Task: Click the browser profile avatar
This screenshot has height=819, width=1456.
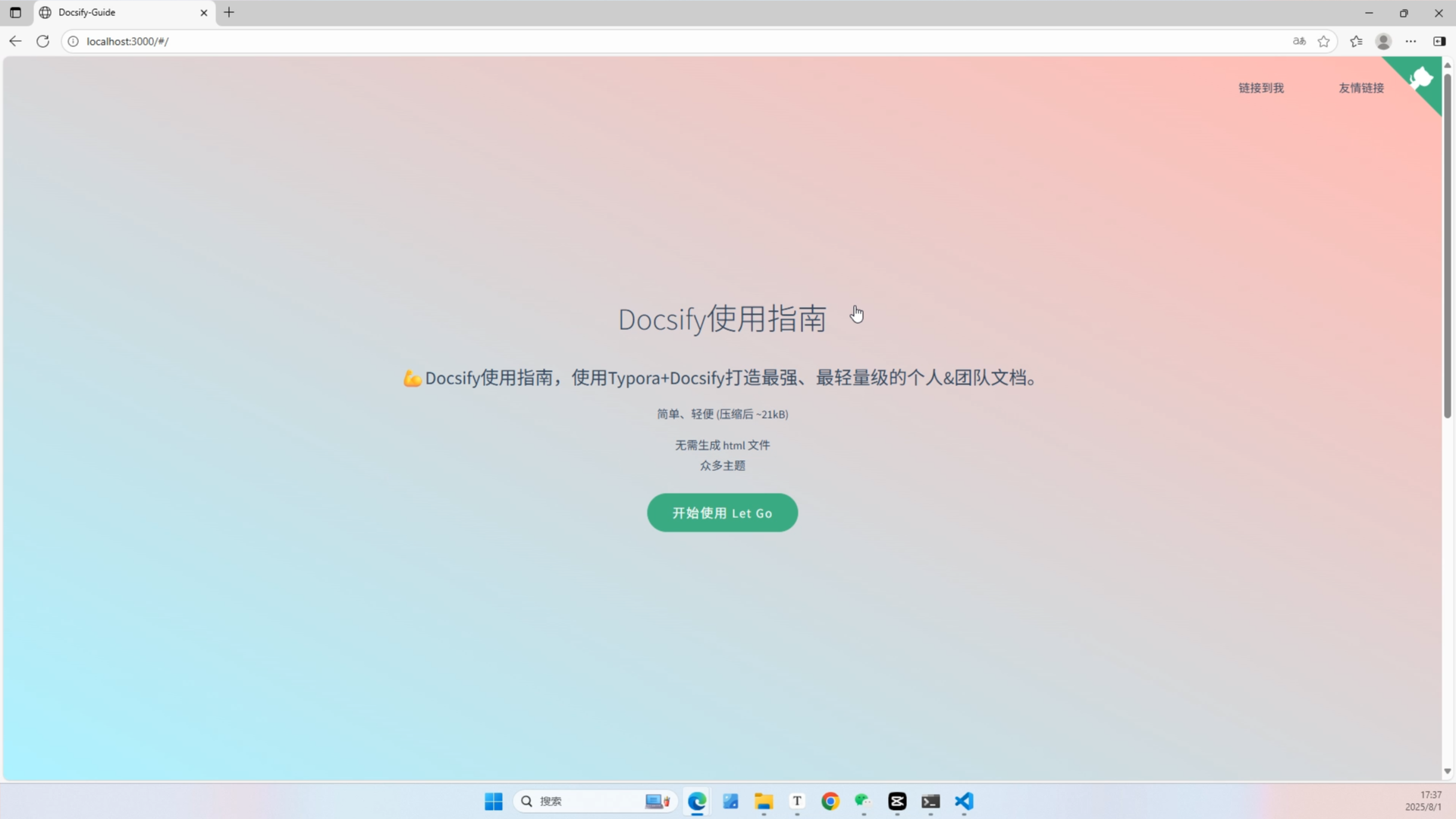Action: tap(1383, 42)
